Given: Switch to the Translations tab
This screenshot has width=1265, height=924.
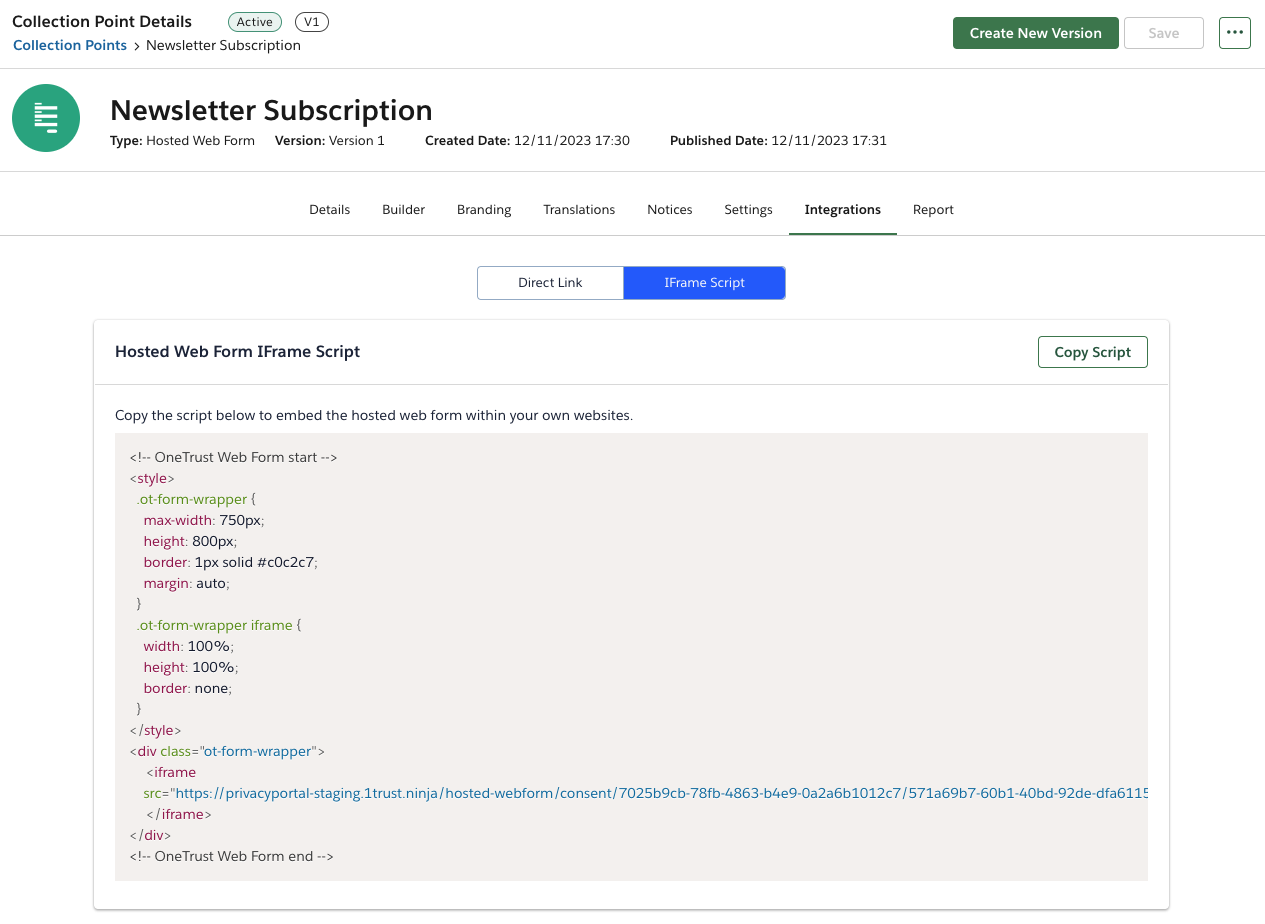Looking at the screenshot, I should [x=579, y=209].
